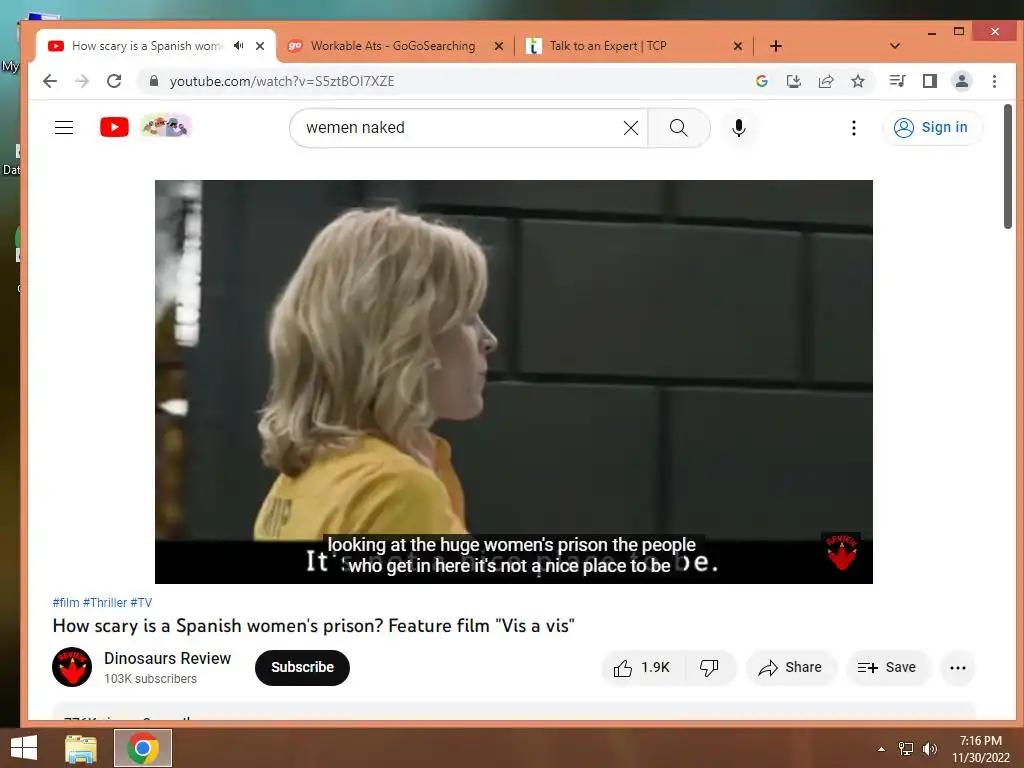The height and width of the screenshot is (768, 1024).
Task: Click the #film hashtag link
Action: coord(66,602)
